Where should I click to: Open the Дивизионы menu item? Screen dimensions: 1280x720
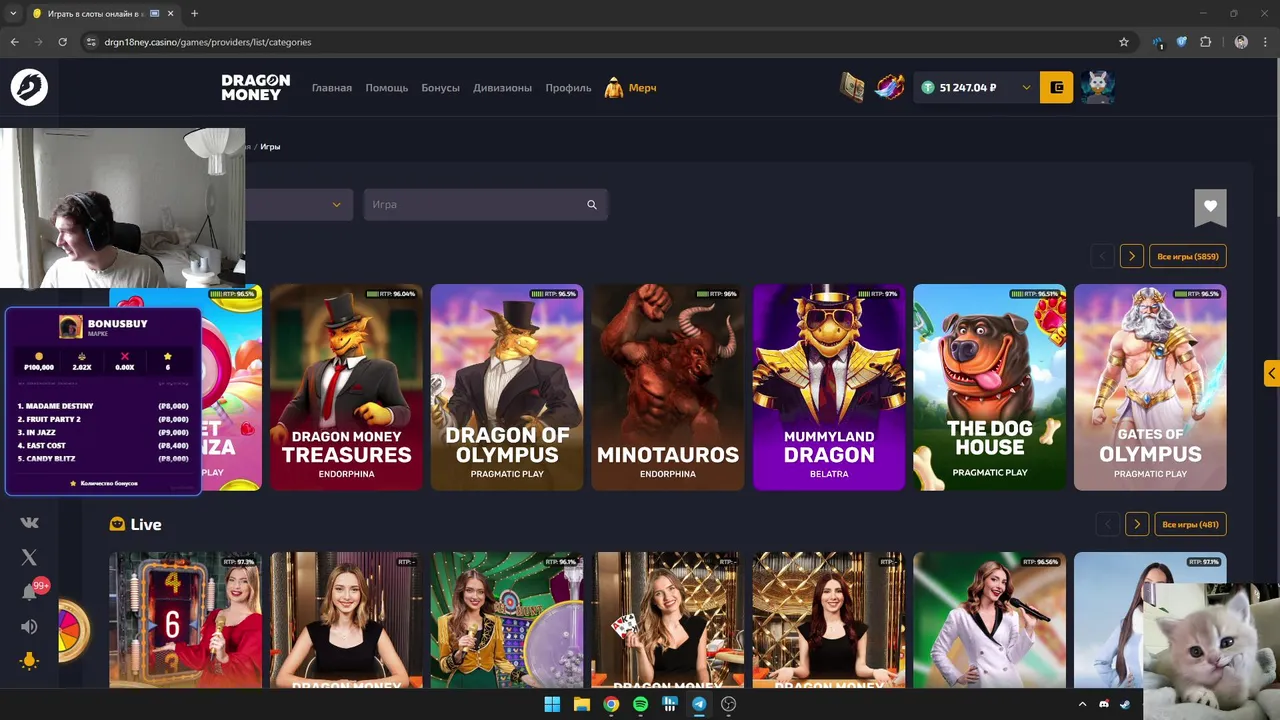(x=502, y=88)
